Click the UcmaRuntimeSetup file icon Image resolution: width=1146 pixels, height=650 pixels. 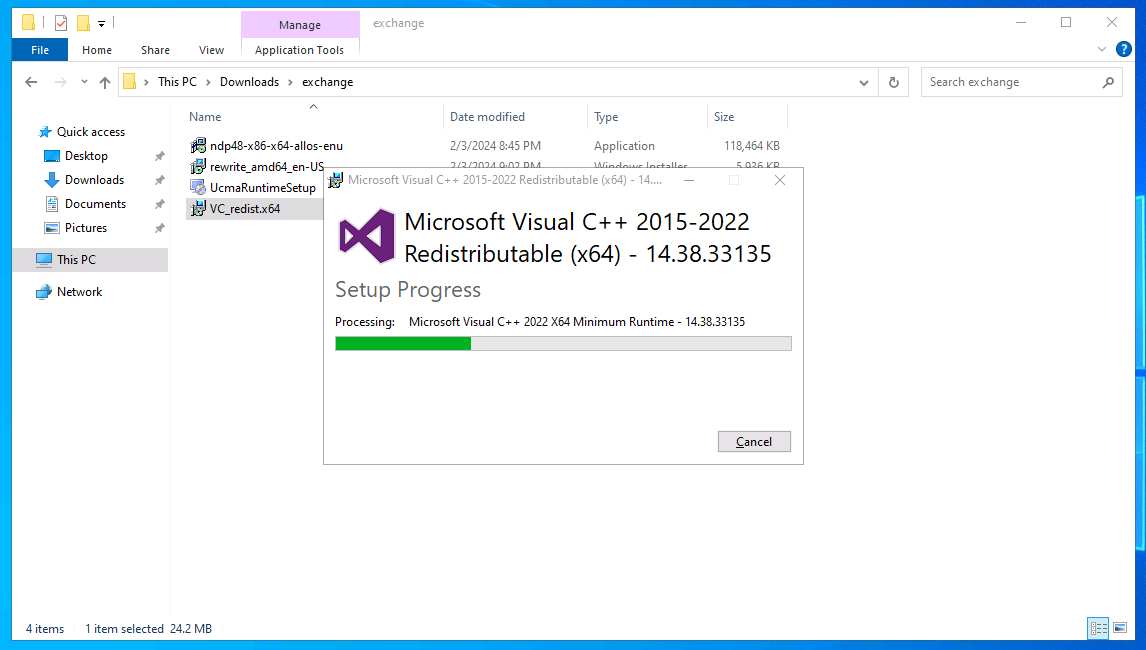[x=198, y=188]
